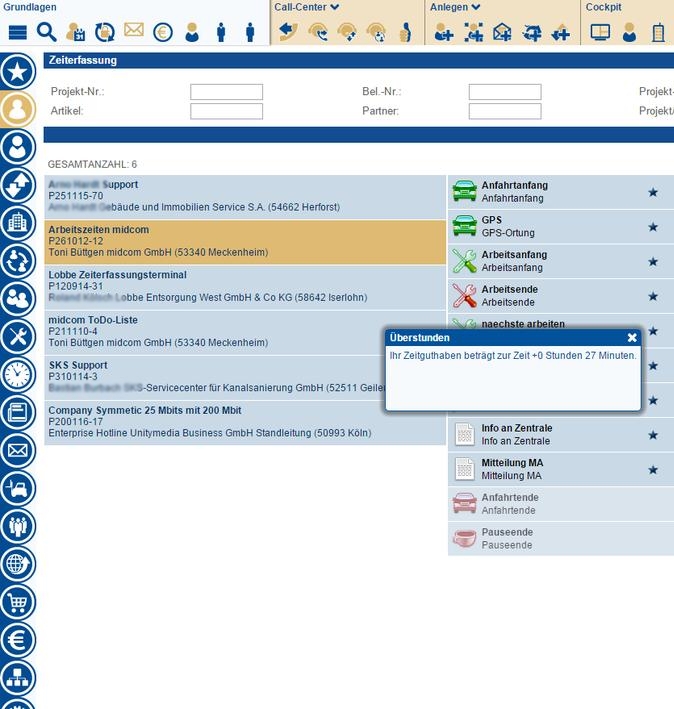This screenshot has height=709, width=674.
Task: Open the shopping cart sidebar icon
Action: coord(18,602)
